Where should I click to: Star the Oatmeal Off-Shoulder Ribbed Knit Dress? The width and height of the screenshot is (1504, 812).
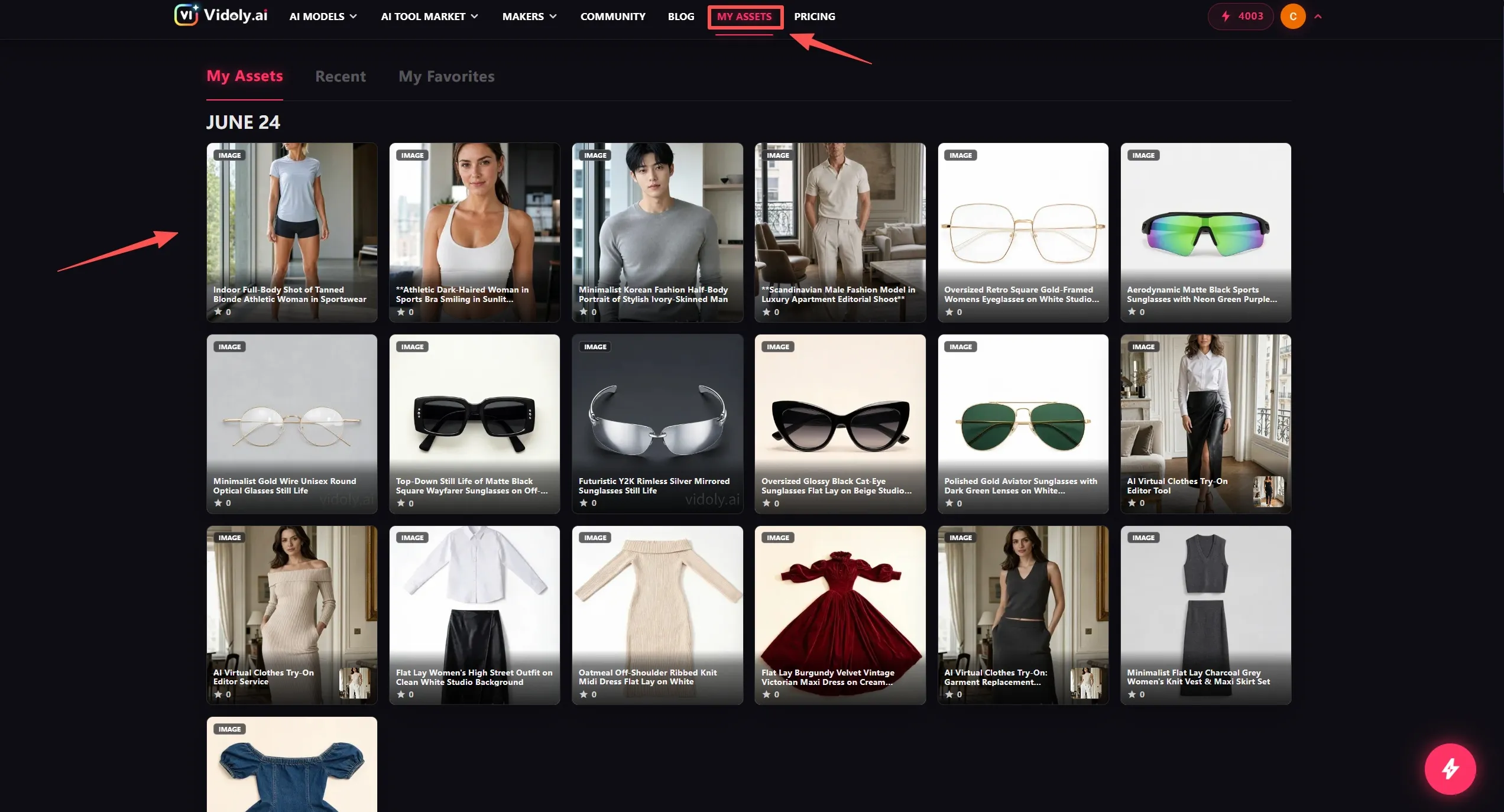(x=584, y=694)
